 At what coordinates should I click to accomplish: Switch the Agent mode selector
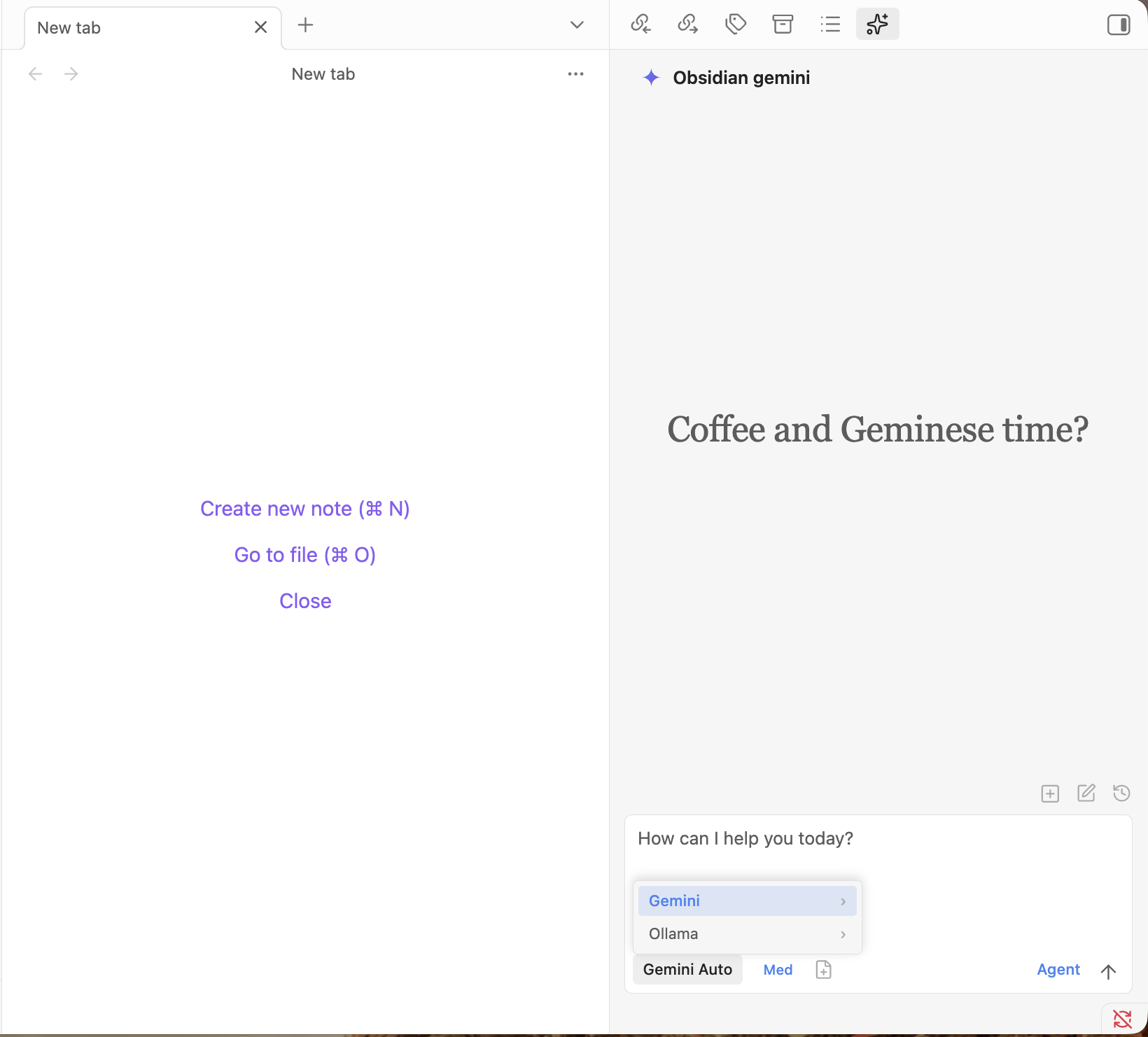click(1058, 970)
